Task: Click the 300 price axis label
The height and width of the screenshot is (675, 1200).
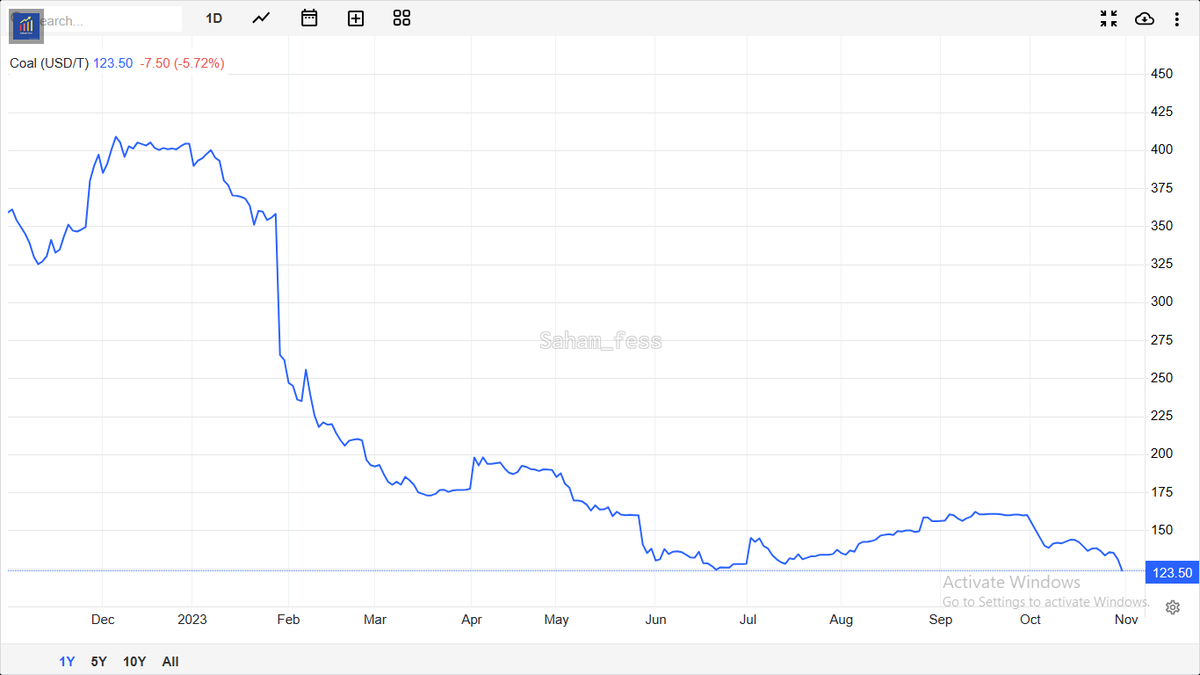Action: (1162, 302)
